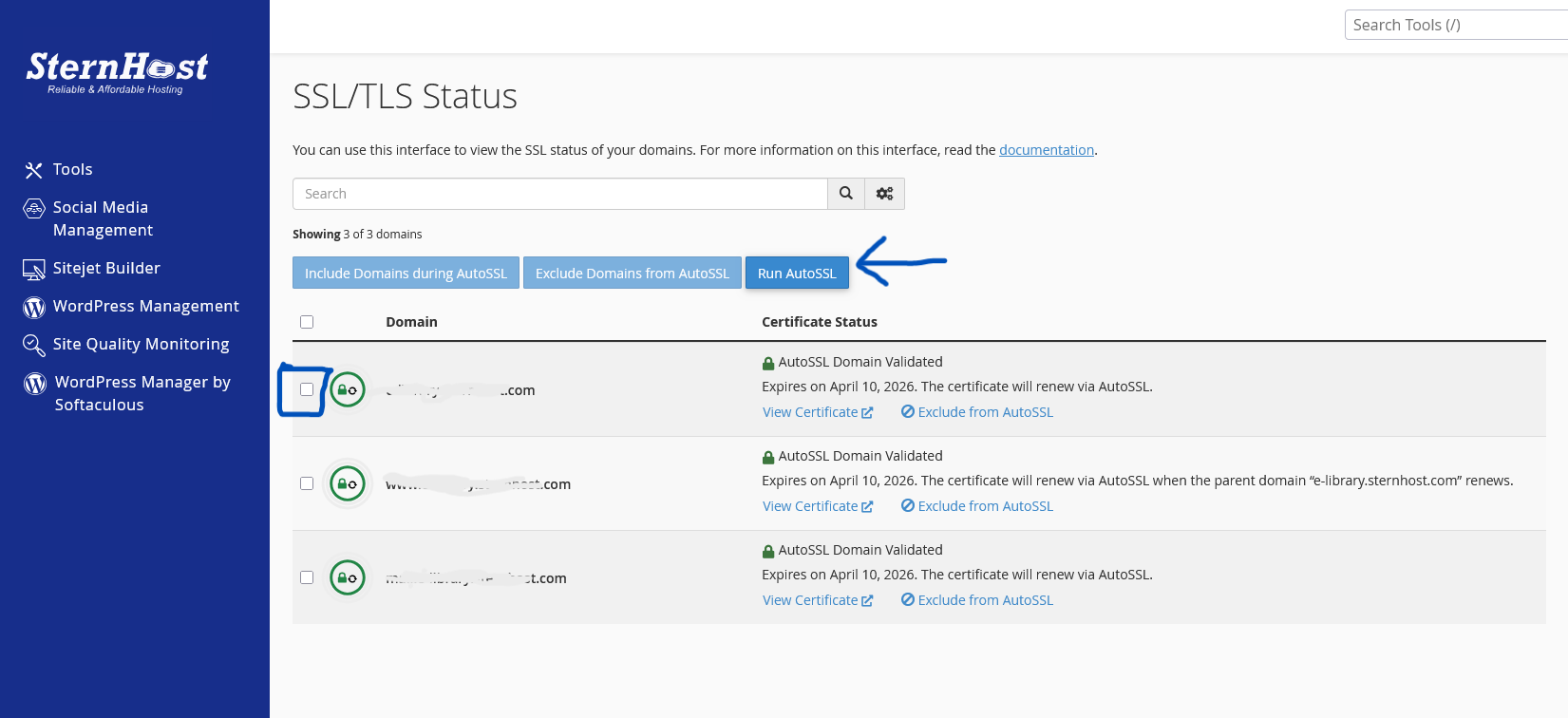Click WordPress Manager by Softaculous icon
The height and width of the screenshot is (718, 1568).
point(35,384)
